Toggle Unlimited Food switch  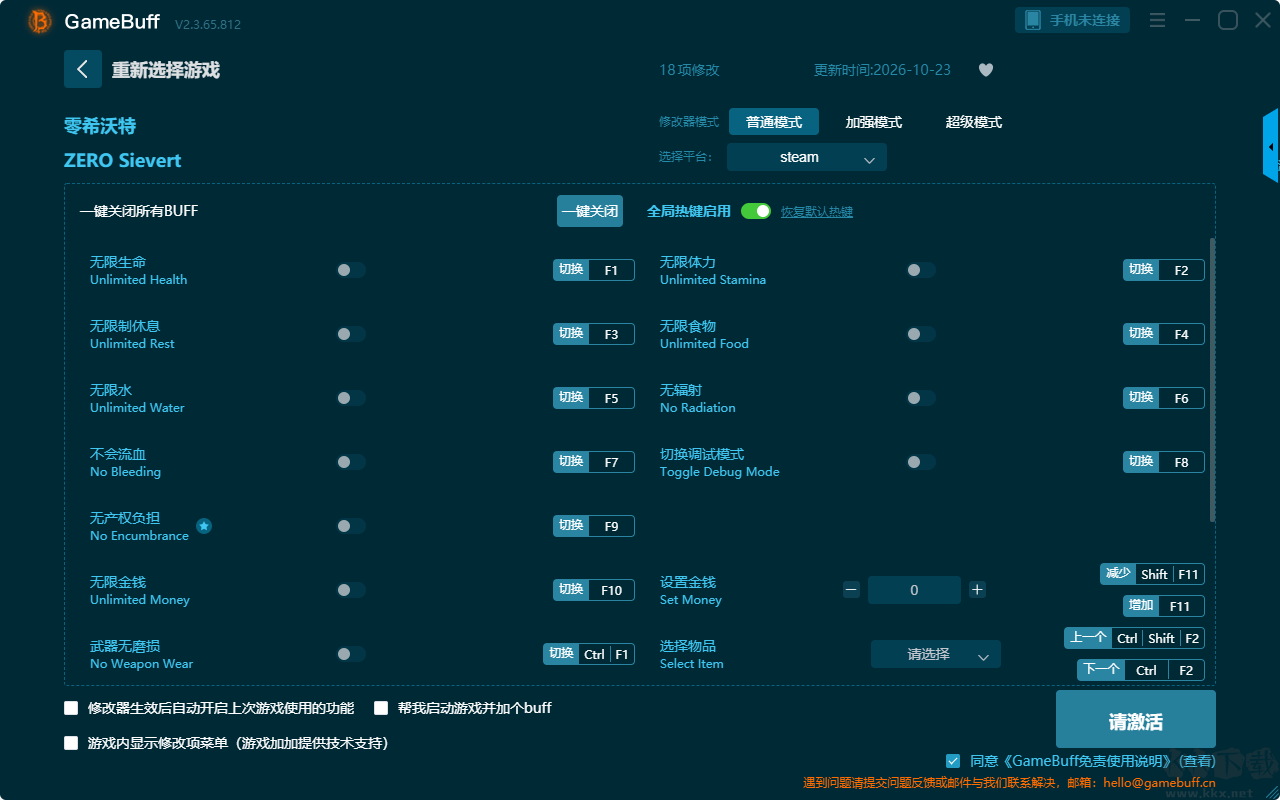click(921, 334)
